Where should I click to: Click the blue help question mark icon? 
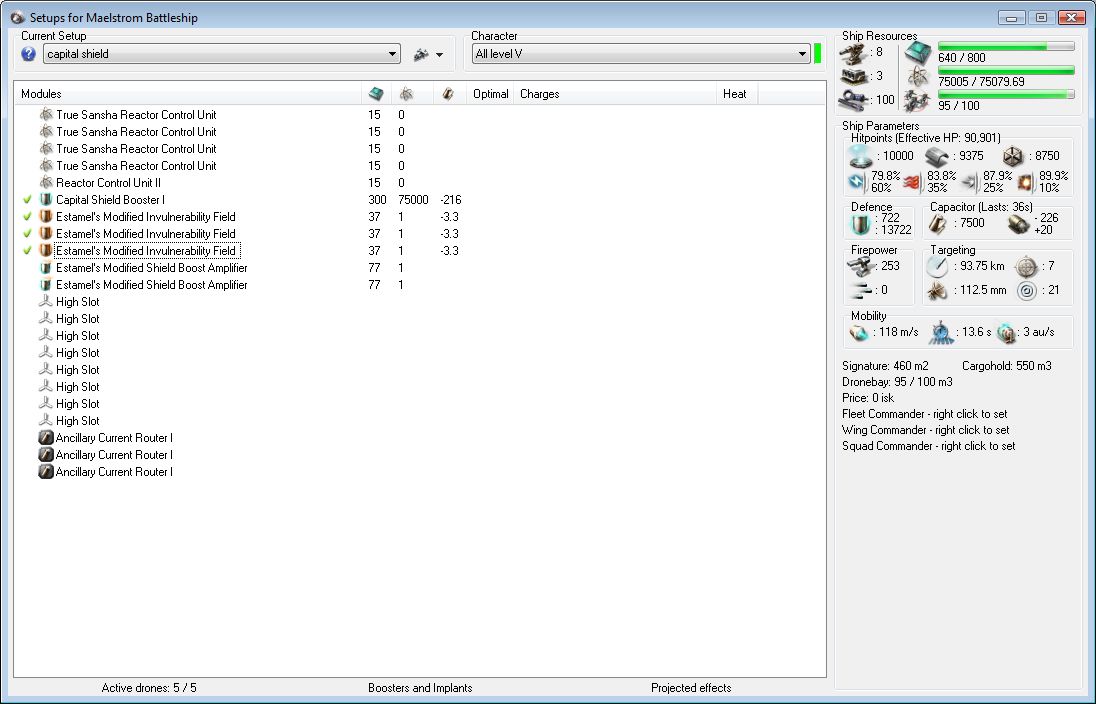pyautogui.click(x=28, y=54)
